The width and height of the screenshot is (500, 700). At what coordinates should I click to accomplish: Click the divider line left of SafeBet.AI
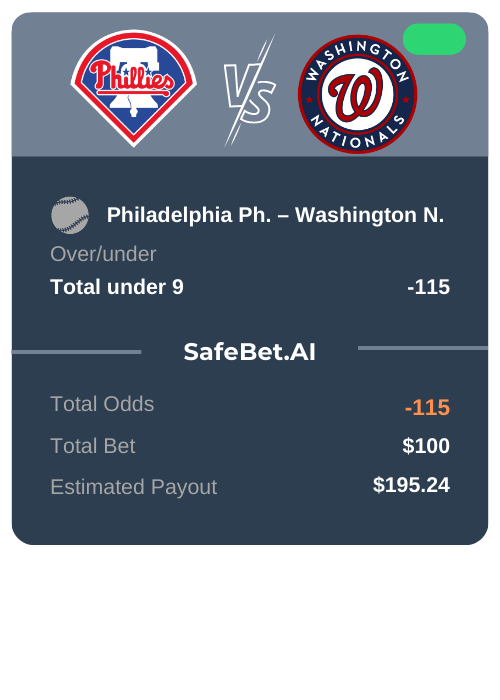coord(76,352)
